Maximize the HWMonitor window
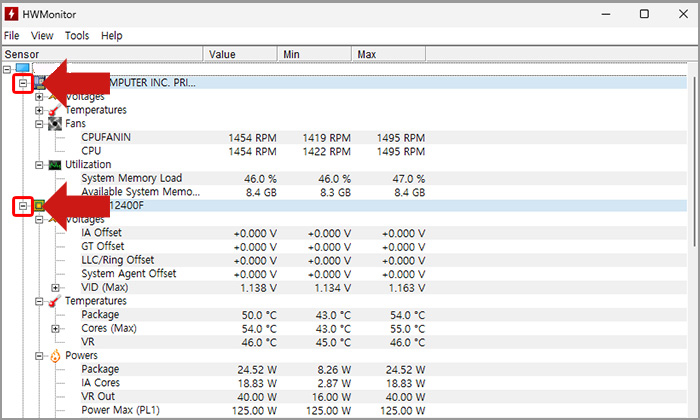The width and height of the screenshot is (700, 420). click(x=644, y=14)
